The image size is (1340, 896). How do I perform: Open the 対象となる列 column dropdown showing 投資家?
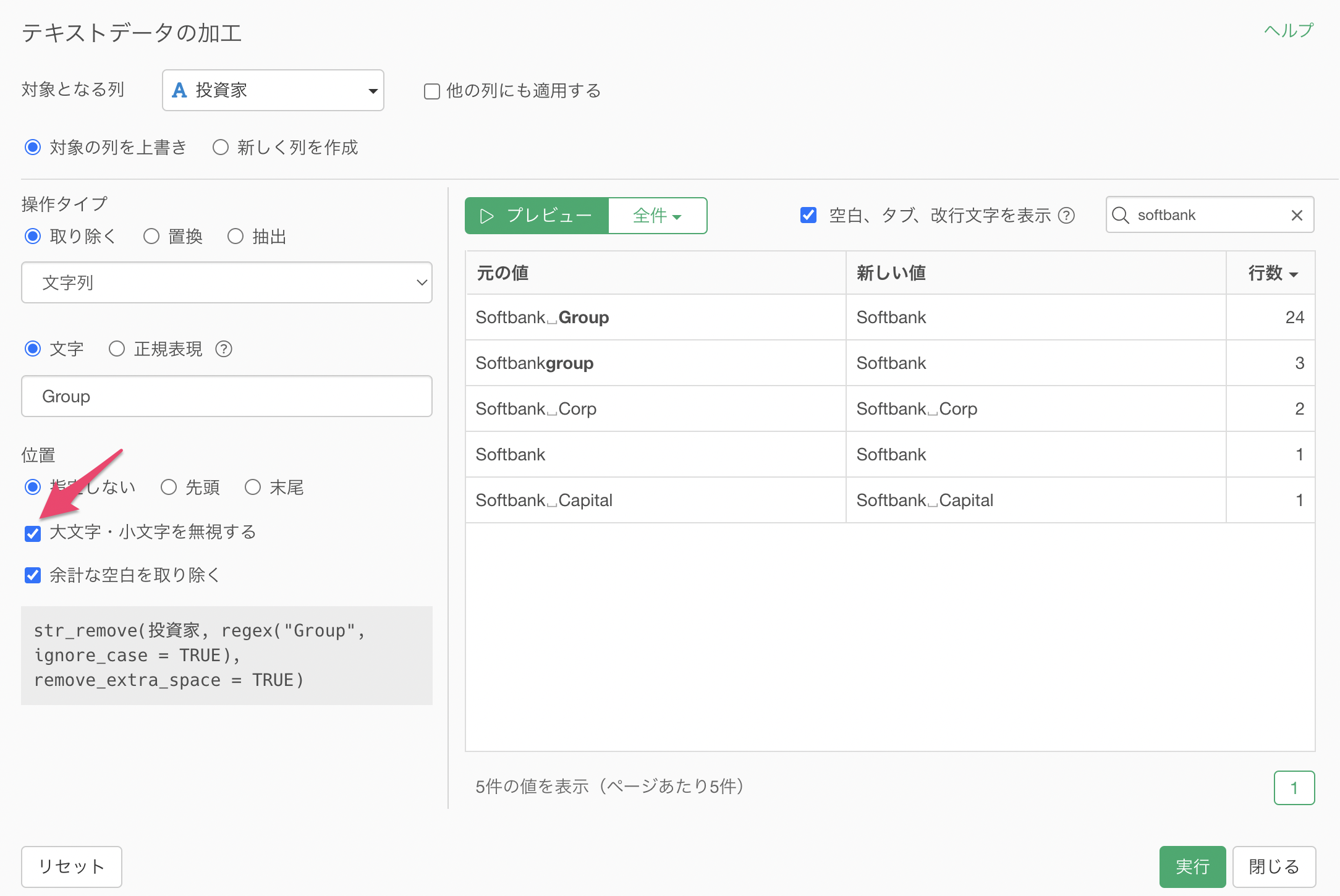coord(273,90)
